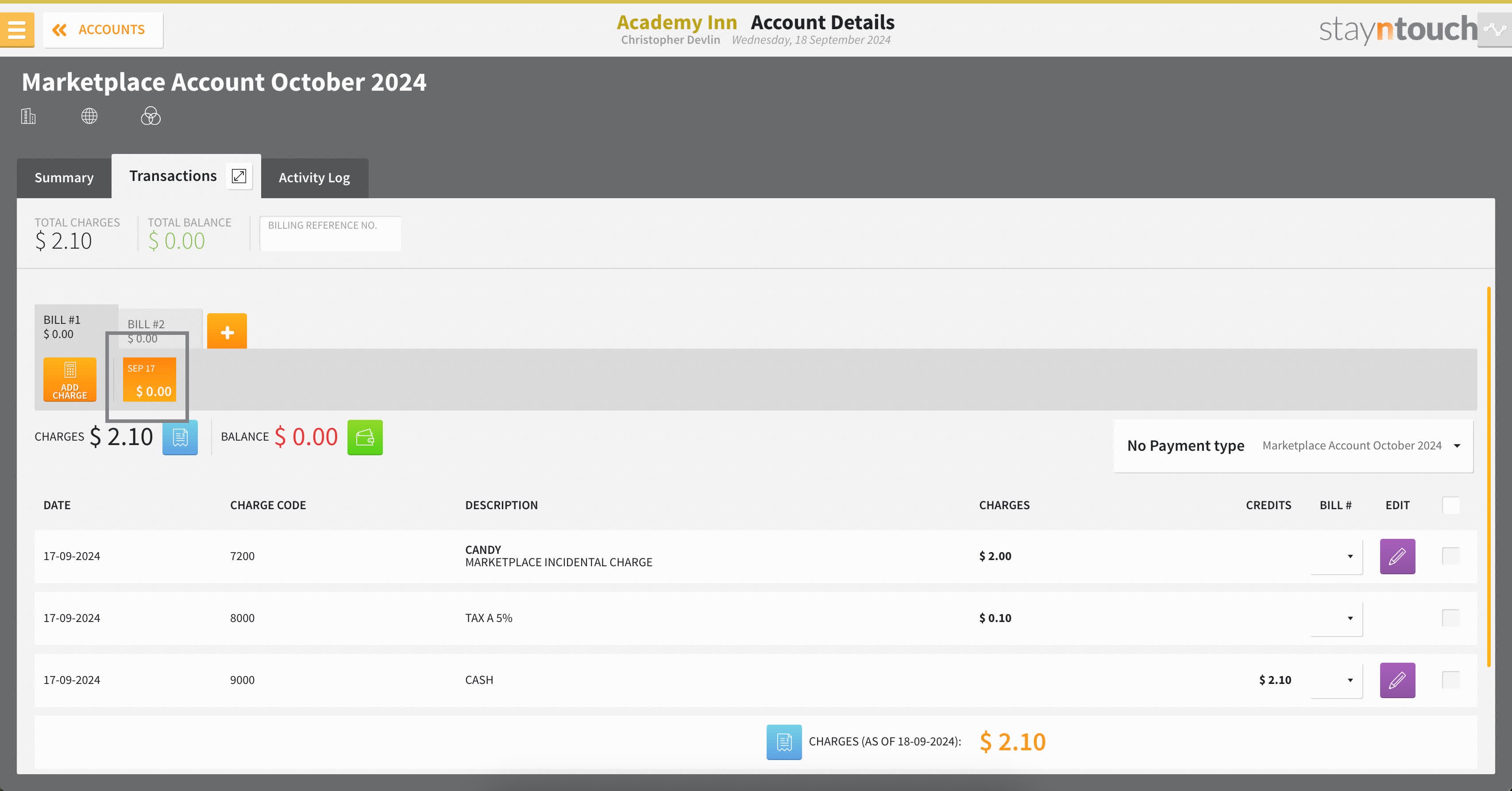1512x791 pixels.
Task: Edit the CANDY charge with pencil icon
Action: 1397,556
